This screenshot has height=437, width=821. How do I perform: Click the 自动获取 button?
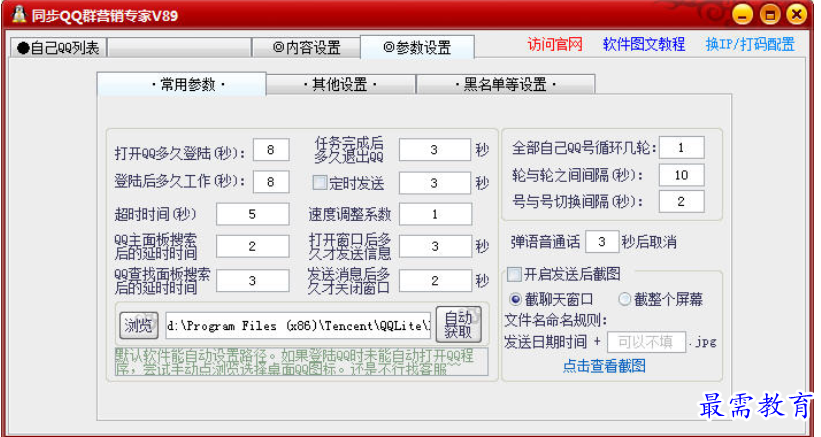coord(458,325)
